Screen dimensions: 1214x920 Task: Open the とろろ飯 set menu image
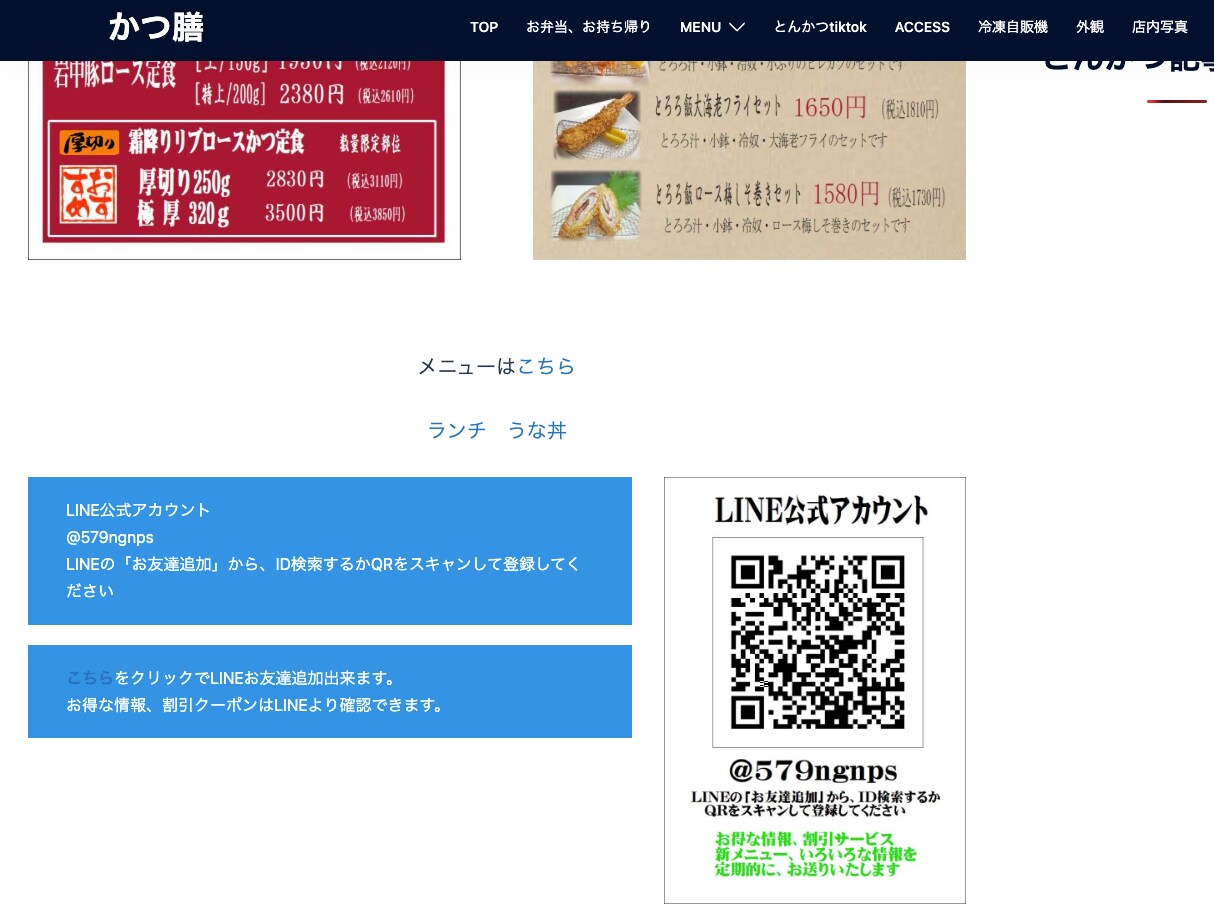coord(749,160)
